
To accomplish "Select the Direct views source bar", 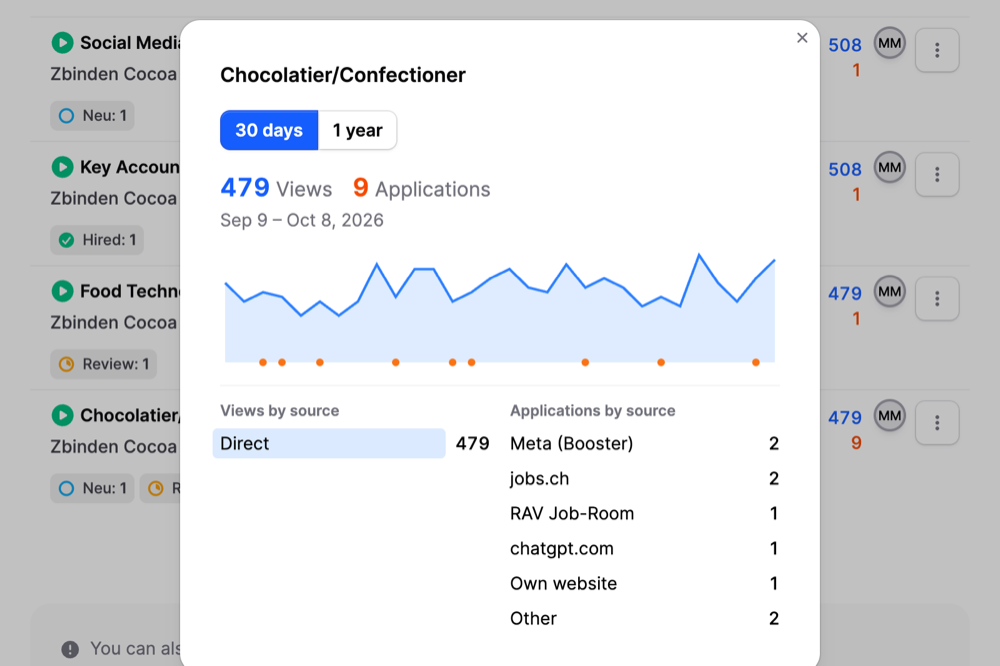I will pyautogui.click(x=329, y=443).
